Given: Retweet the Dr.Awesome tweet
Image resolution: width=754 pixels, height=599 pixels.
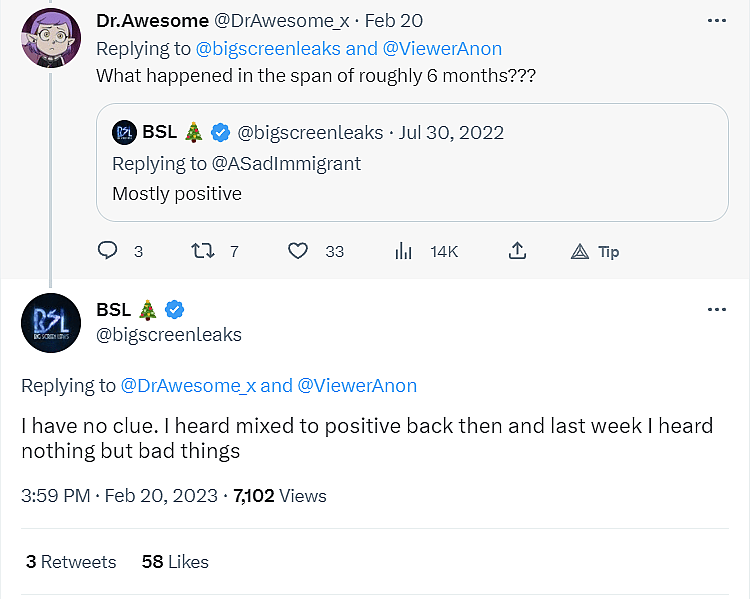Looking at the screenshot, I should [x=203, y=251].
